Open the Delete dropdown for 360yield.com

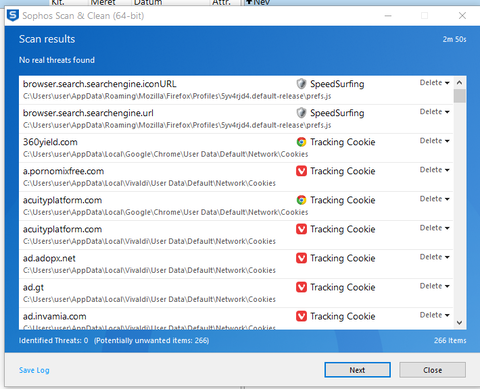[435, 141]
